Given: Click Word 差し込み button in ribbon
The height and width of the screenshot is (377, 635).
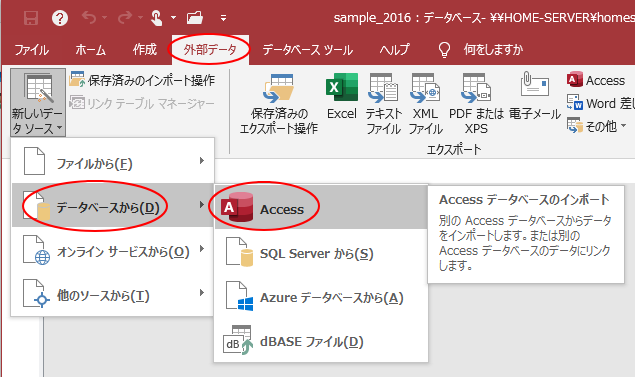Looking at the screenshot, I should click(600, 103).
